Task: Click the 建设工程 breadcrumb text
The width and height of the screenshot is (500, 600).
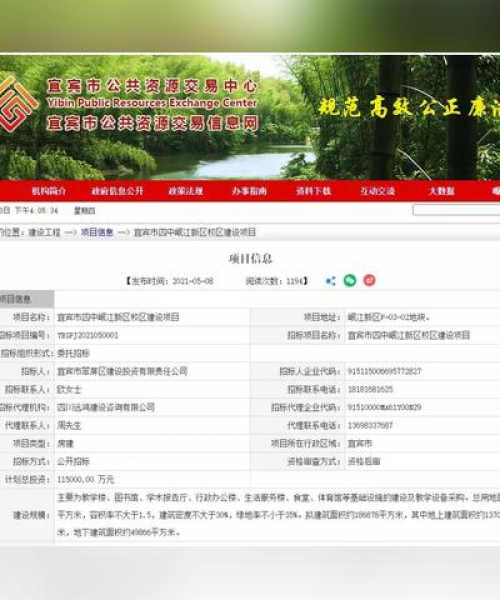Action: click(x=44, y=232)
